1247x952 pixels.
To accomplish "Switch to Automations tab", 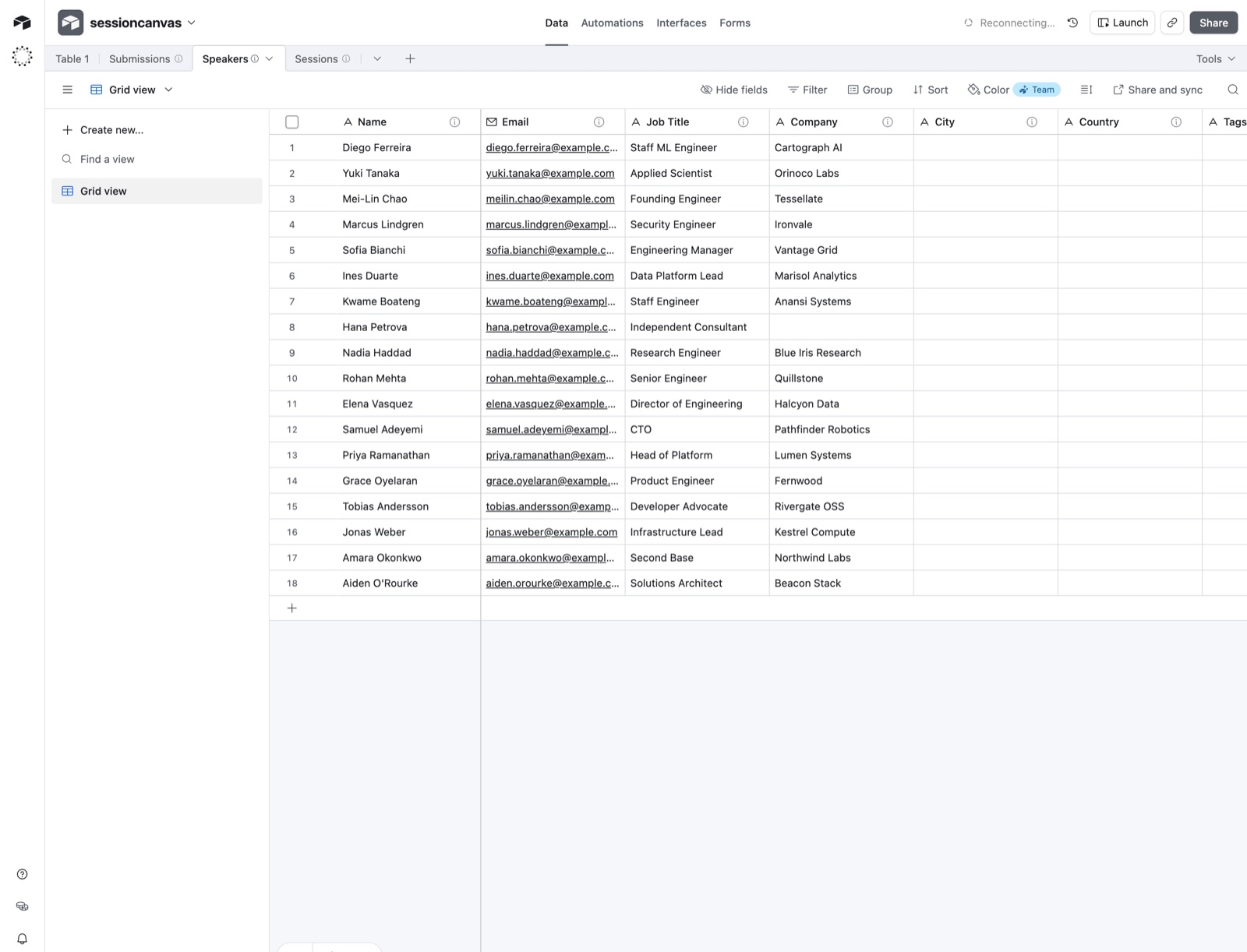I will coord(612,23).
